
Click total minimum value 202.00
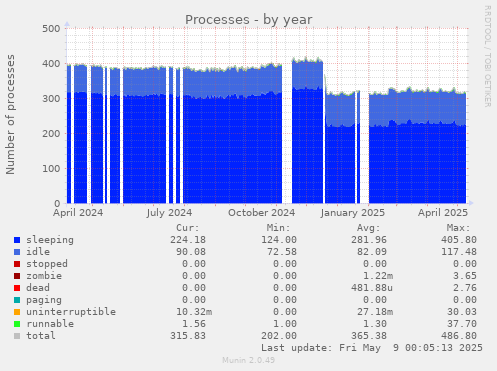279,336
